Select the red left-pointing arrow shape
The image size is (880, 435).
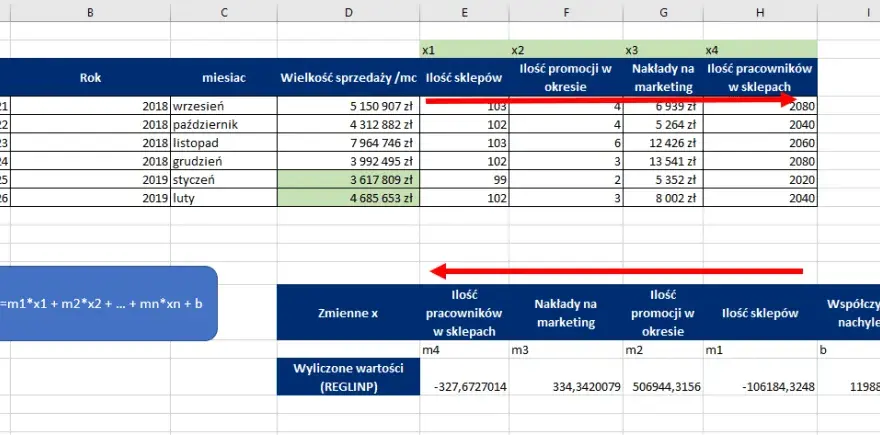tap(616, 271)
